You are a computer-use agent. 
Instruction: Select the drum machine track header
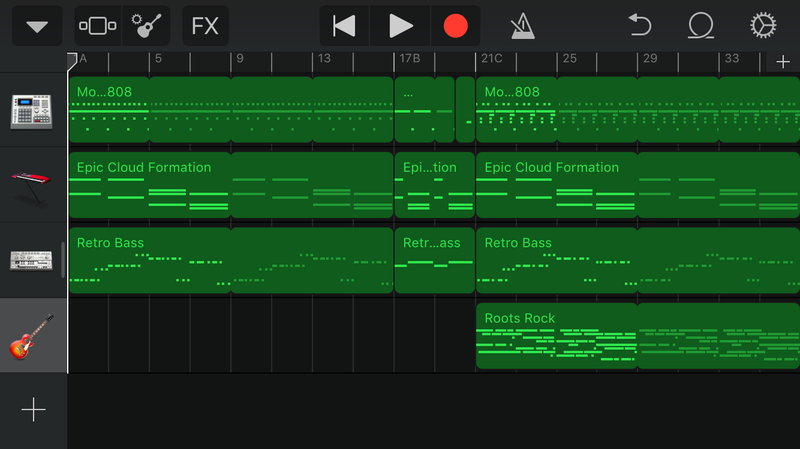(32, 111)
